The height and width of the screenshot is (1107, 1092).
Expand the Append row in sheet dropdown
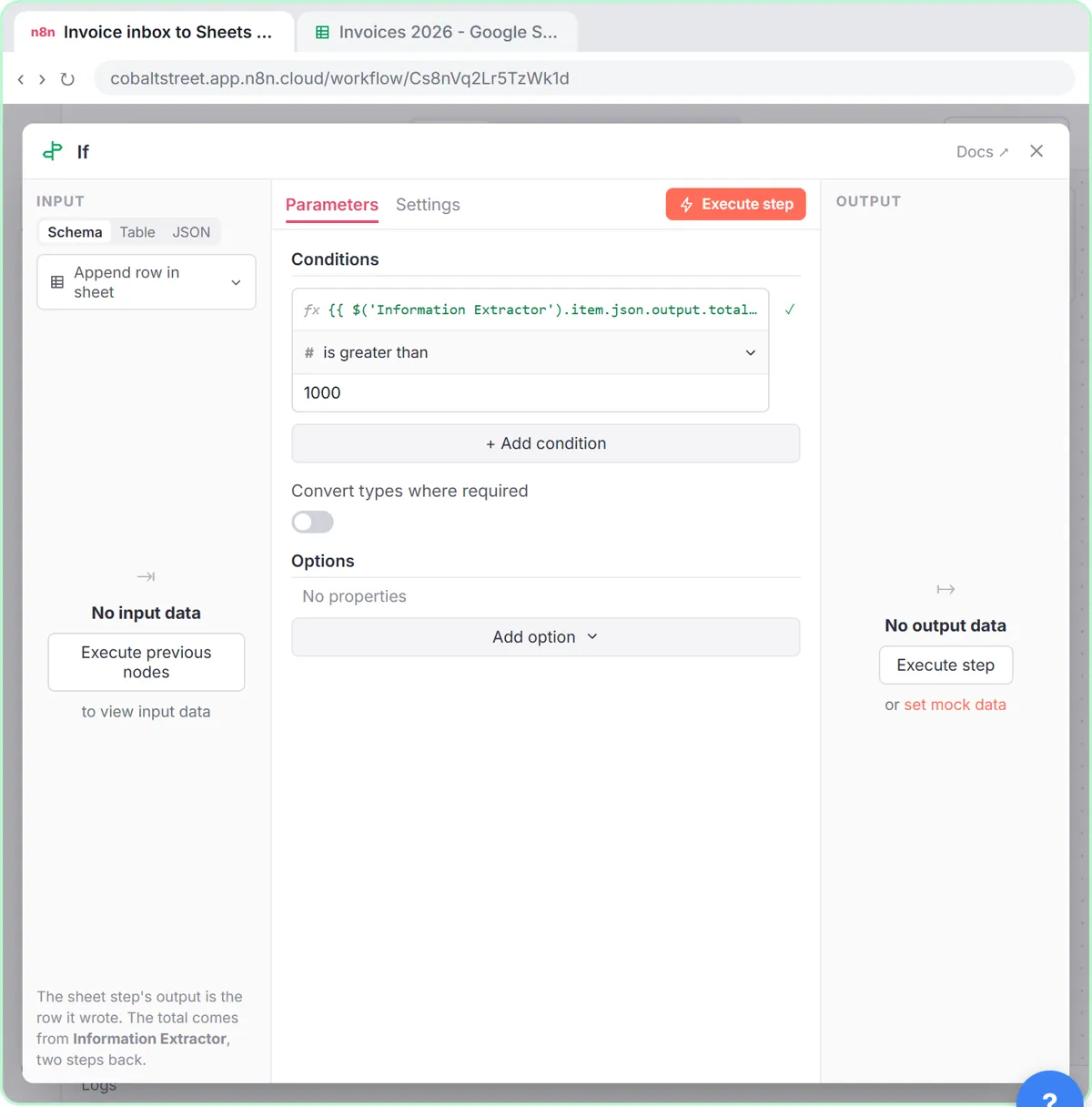pos(147,282)
